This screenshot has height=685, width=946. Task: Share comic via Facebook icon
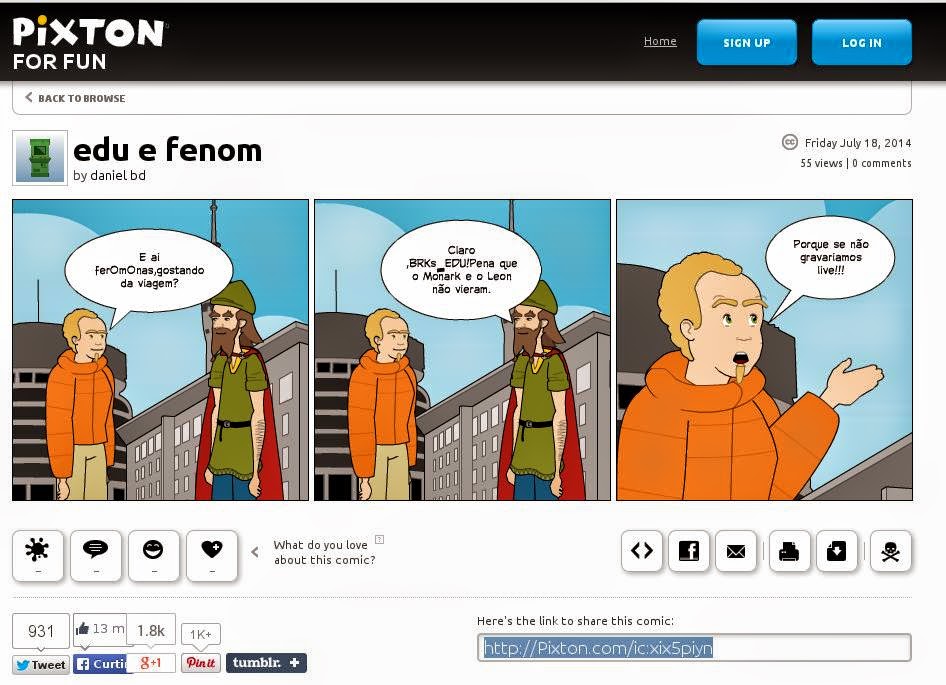point(689,551)
